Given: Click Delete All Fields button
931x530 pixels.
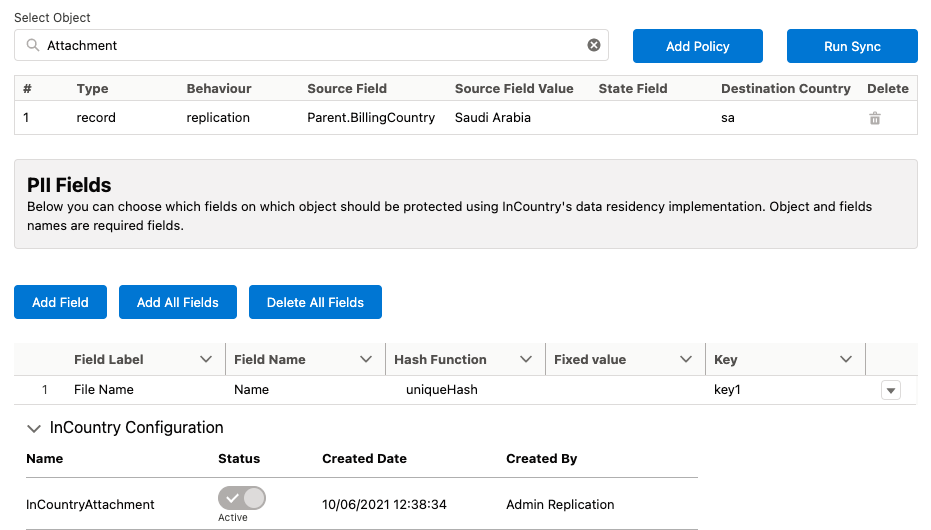Looking at the screenshot, I should click(x=315, y=302).
